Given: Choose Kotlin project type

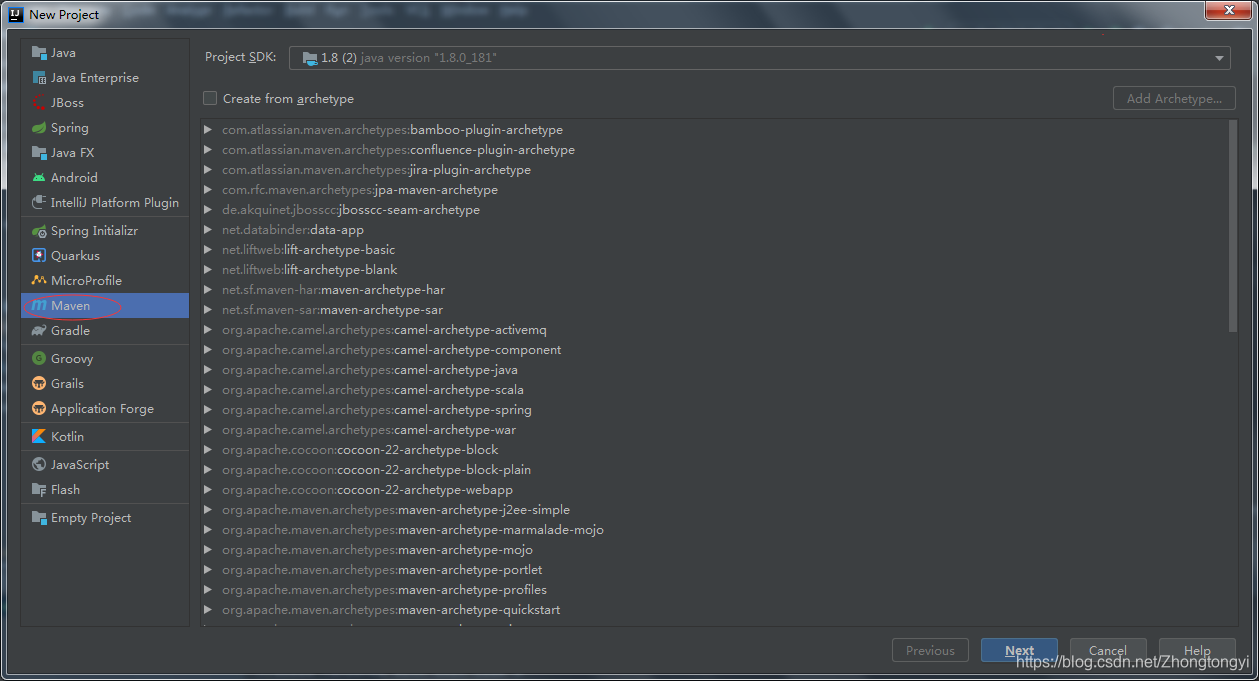Looking at the screenshot, I should (105, 437).
